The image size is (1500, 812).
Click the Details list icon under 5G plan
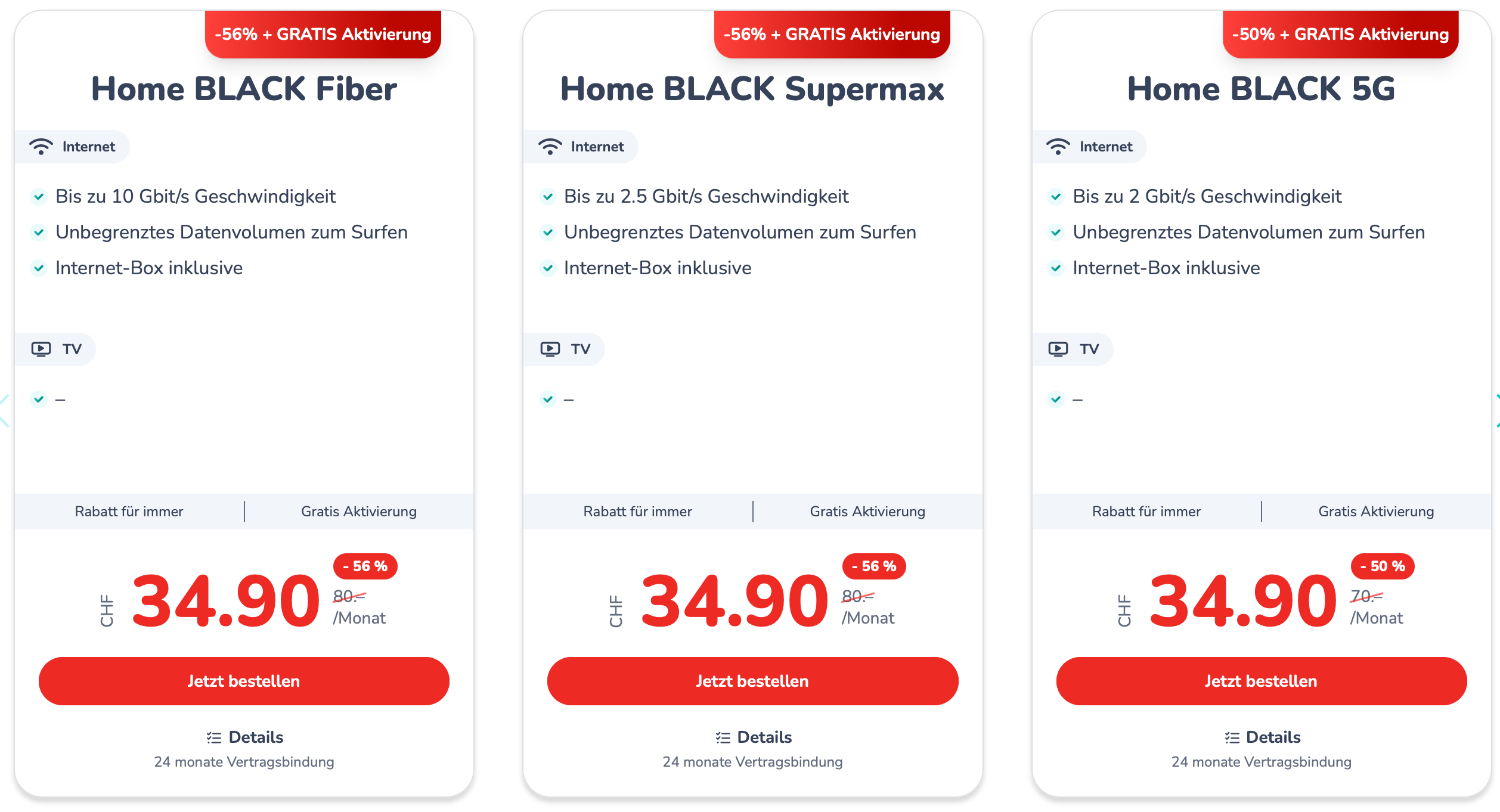1232,738
